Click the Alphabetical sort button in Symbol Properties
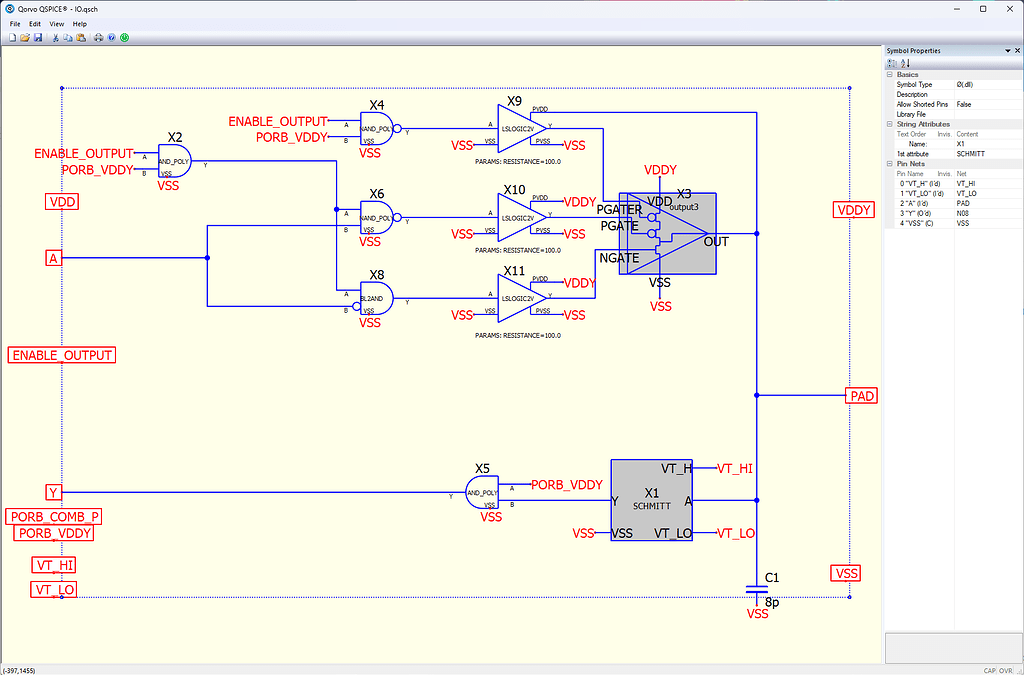 click(905, 63)
